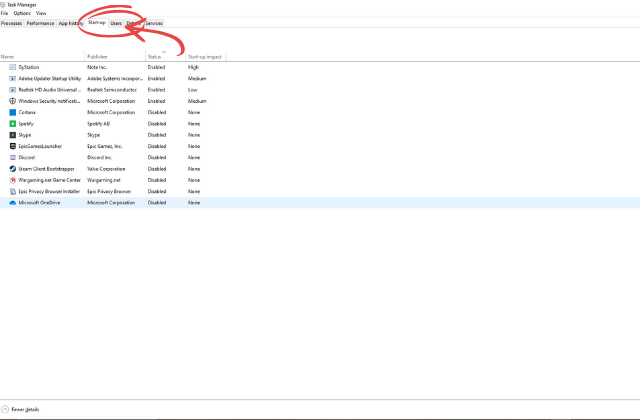Switch to the Services tab
Screen dimensions: 640x420
pos(154,23)
